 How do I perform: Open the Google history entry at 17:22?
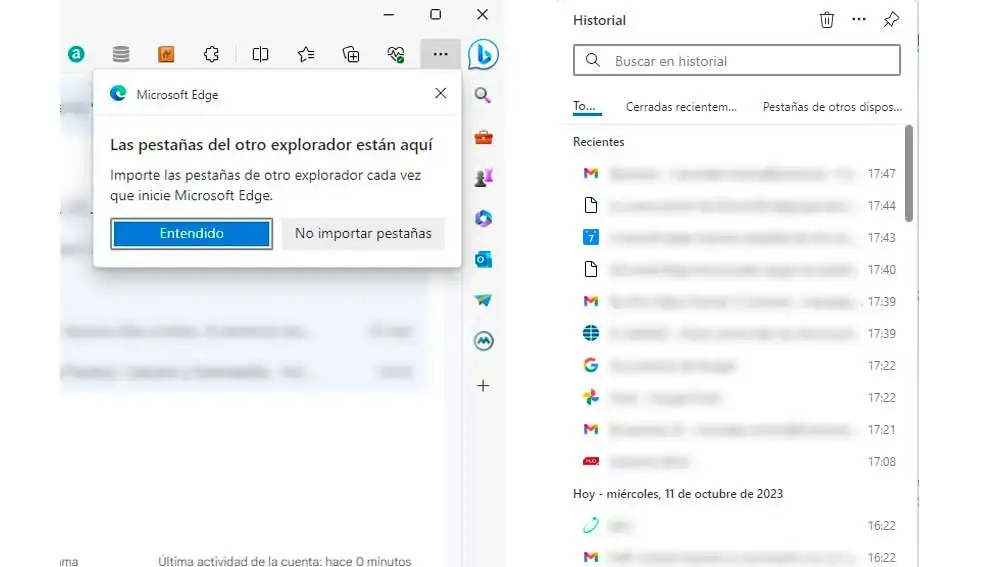(737, 365)
